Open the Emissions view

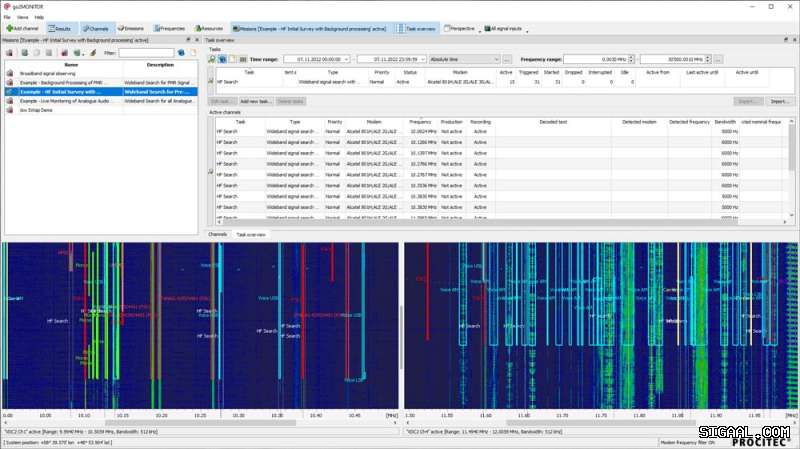(x=131, y=29)
